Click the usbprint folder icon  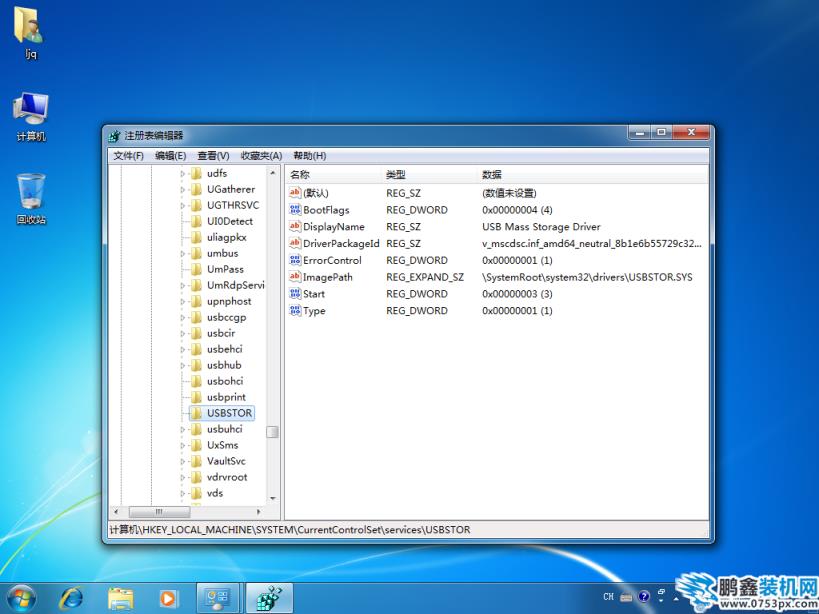(196, 397)
